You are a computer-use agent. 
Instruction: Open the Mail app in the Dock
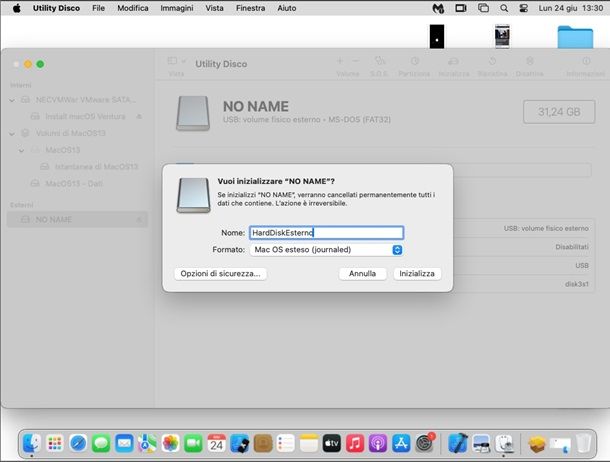[124, 443]
